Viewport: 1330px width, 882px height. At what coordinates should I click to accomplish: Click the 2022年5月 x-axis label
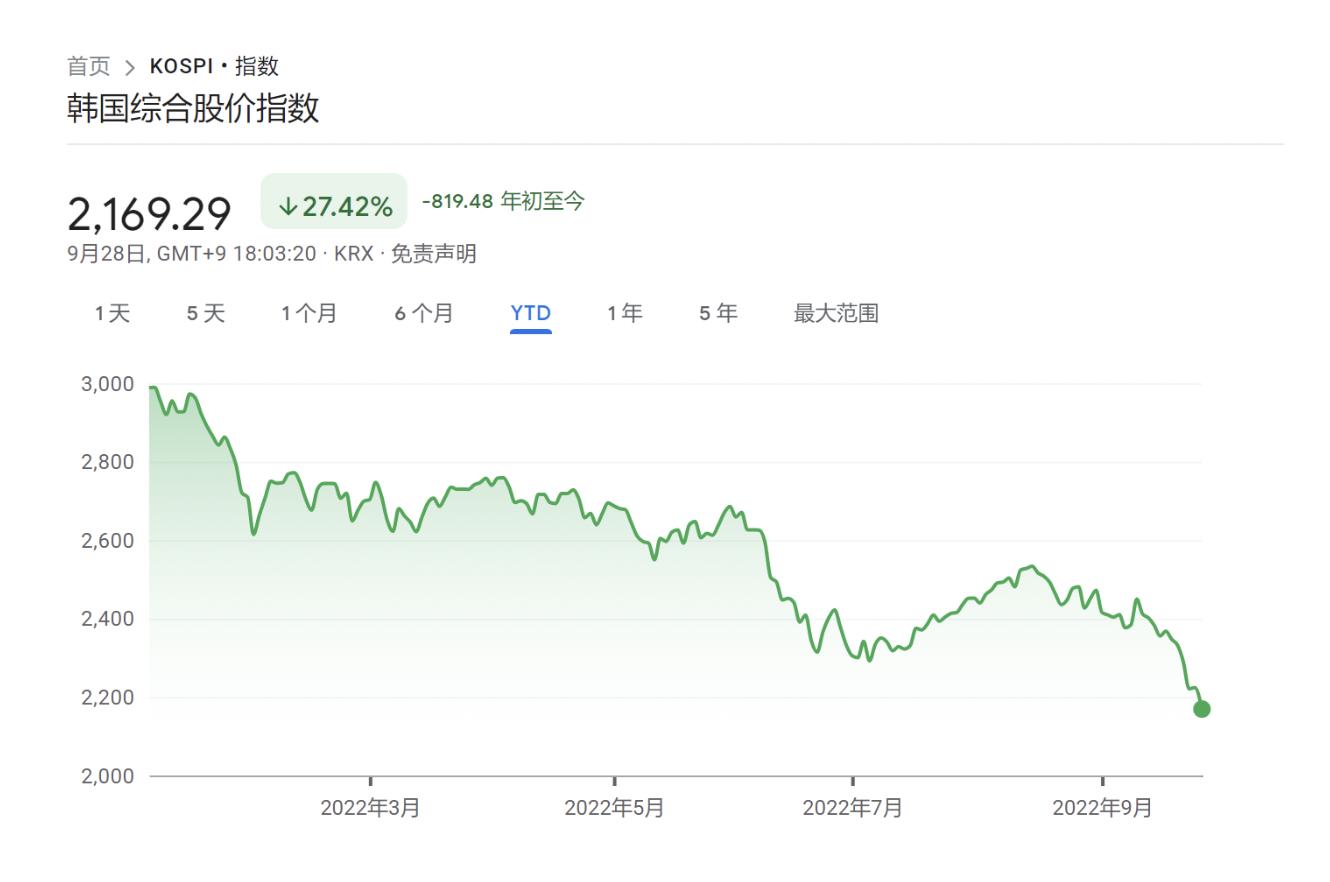[614, 808]
